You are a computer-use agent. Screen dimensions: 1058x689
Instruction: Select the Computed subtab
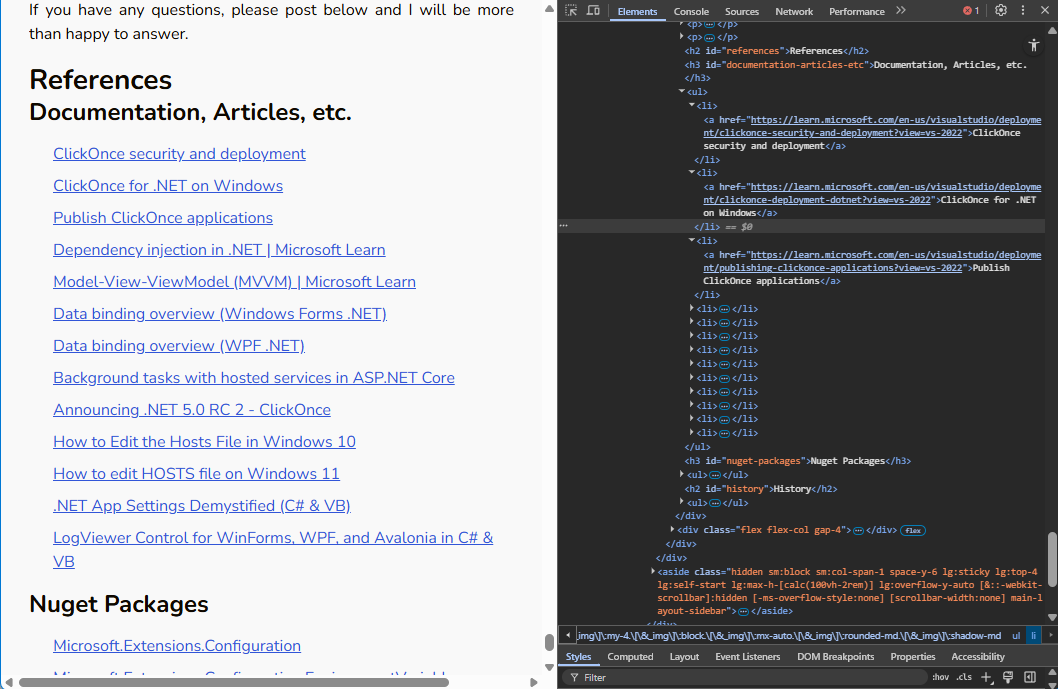click(x=630, y=657)
